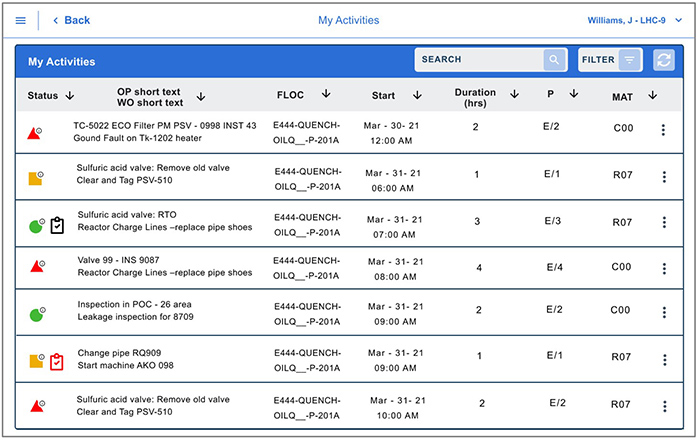The height and width of the screenshot is (442, 700).
Task: Click the refresh activities icon
Action: point(664,60)
